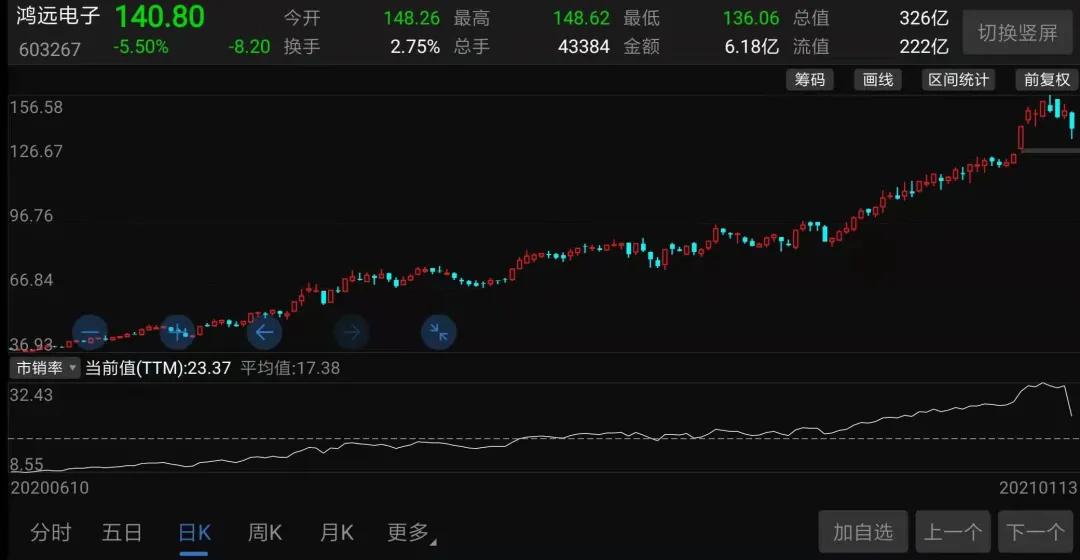Click the 当前值(TTM):23.37 label

click(x=158, y=368)
